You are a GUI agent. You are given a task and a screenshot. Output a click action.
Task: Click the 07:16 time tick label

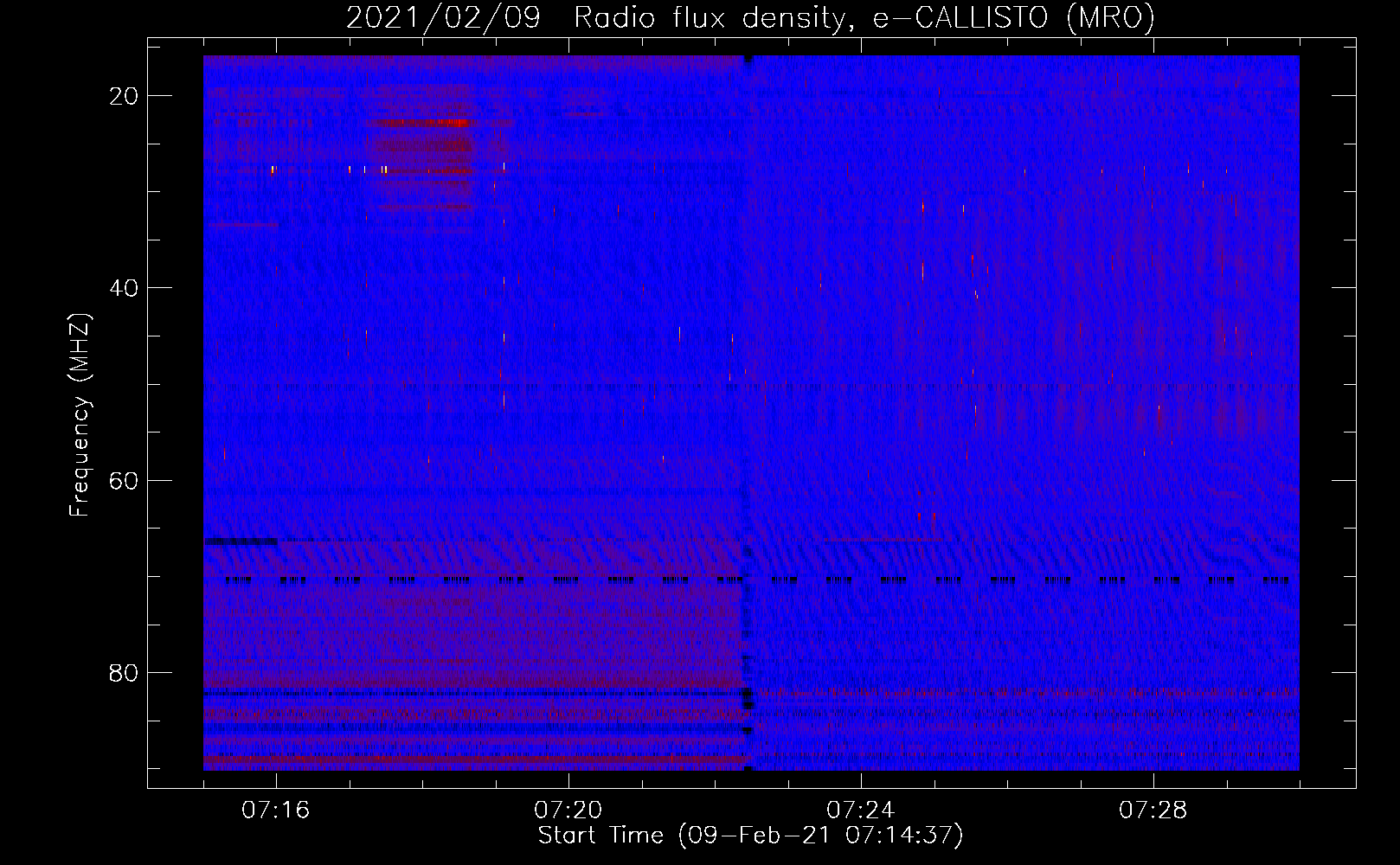276,811
